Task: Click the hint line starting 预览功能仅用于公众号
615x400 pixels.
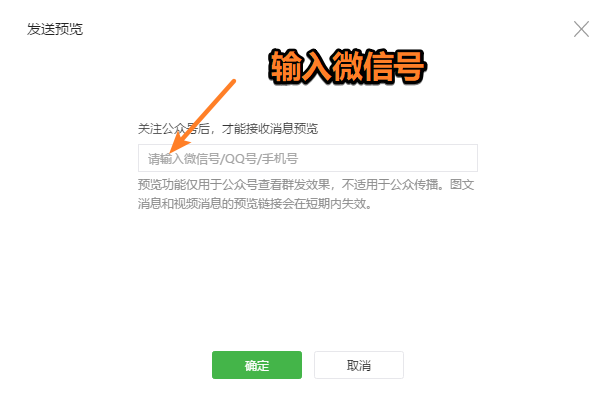Action: [306, 184]
